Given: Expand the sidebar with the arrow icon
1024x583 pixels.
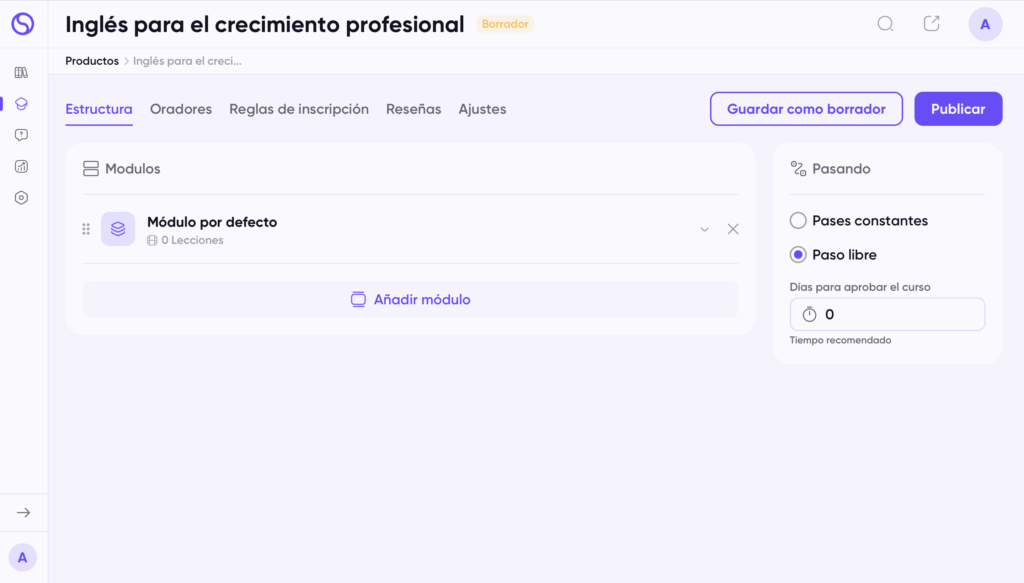Looking at the screenshot, I should point(23,512).
